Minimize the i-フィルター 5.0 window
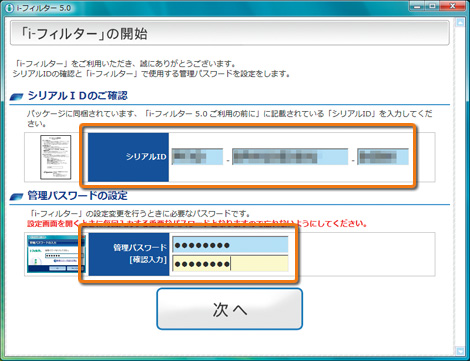Image resolution: width=470 pixels, height=361 pixels. tap(418, 6)
